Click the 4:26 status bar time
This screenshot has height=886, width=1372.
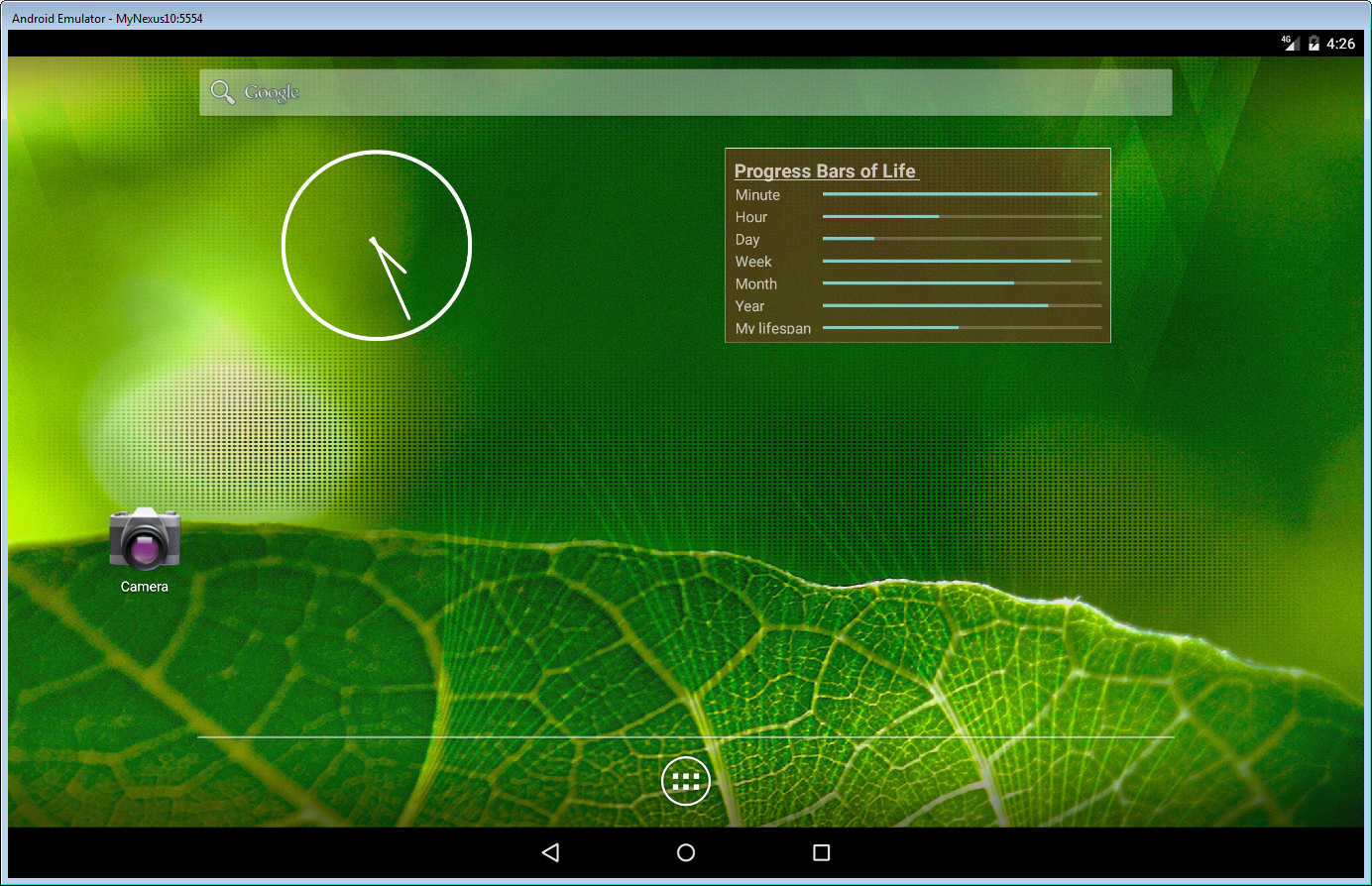click(x=1341, y=44)
